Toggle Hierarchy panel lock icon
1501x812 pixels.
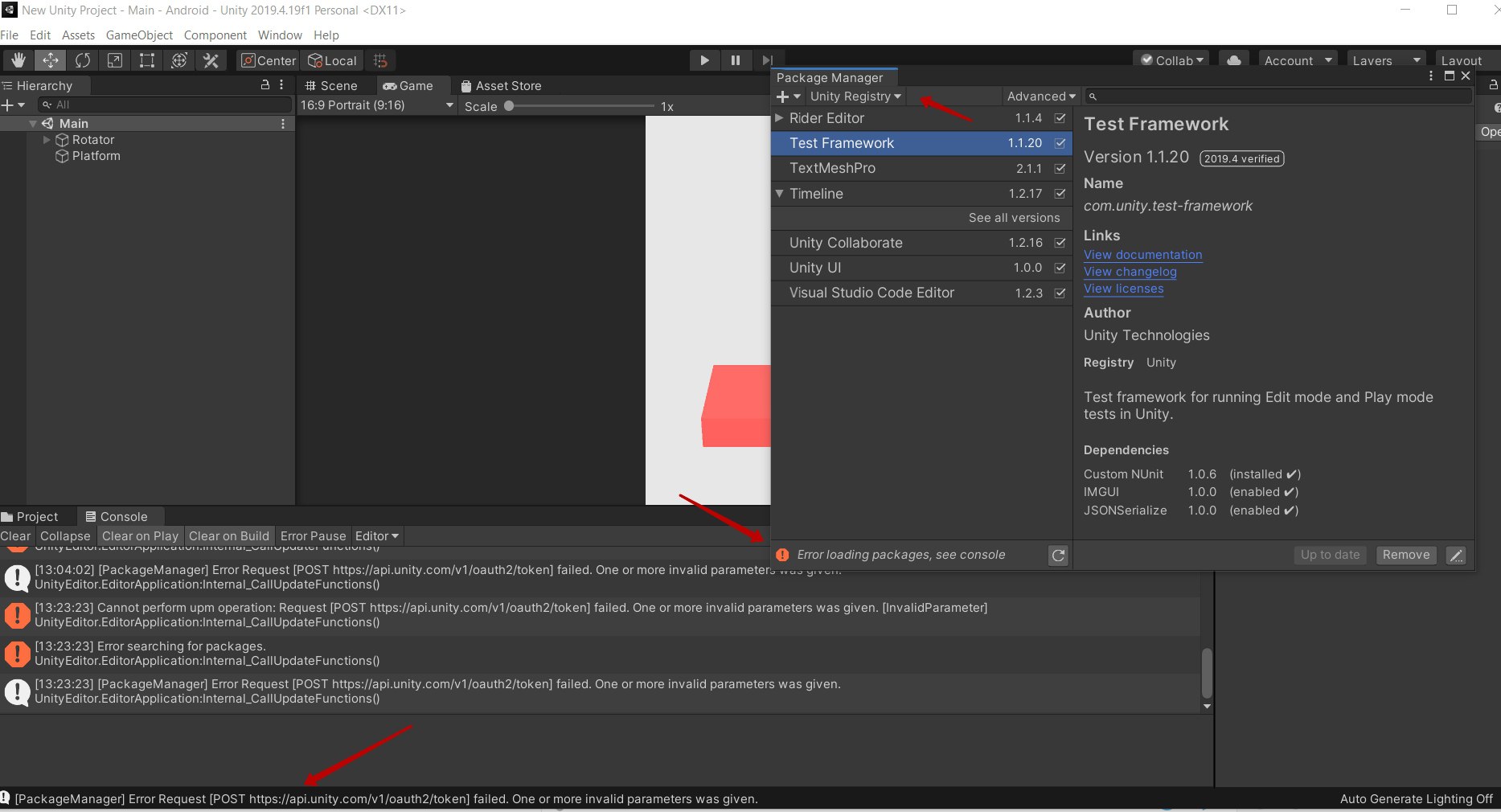tap(265, 84)
